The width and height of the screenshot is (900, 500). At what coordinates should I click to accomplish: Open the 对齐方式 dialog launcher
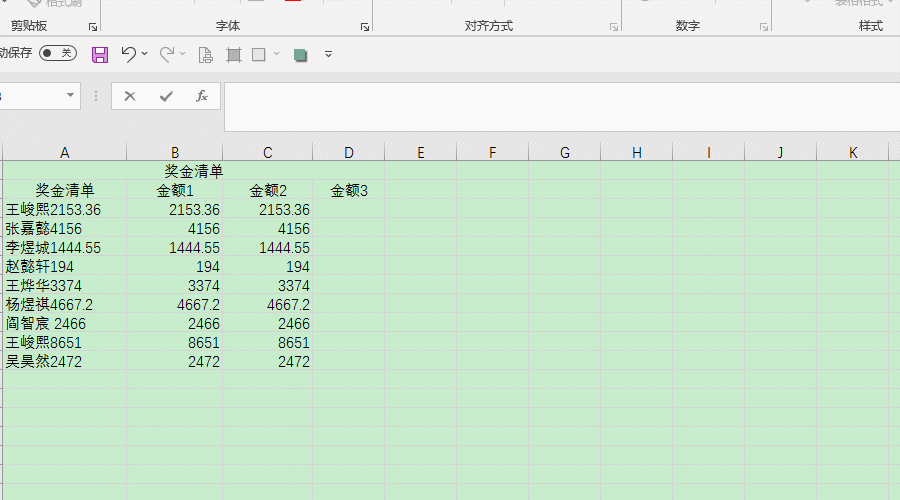click(x=614, y=27)
